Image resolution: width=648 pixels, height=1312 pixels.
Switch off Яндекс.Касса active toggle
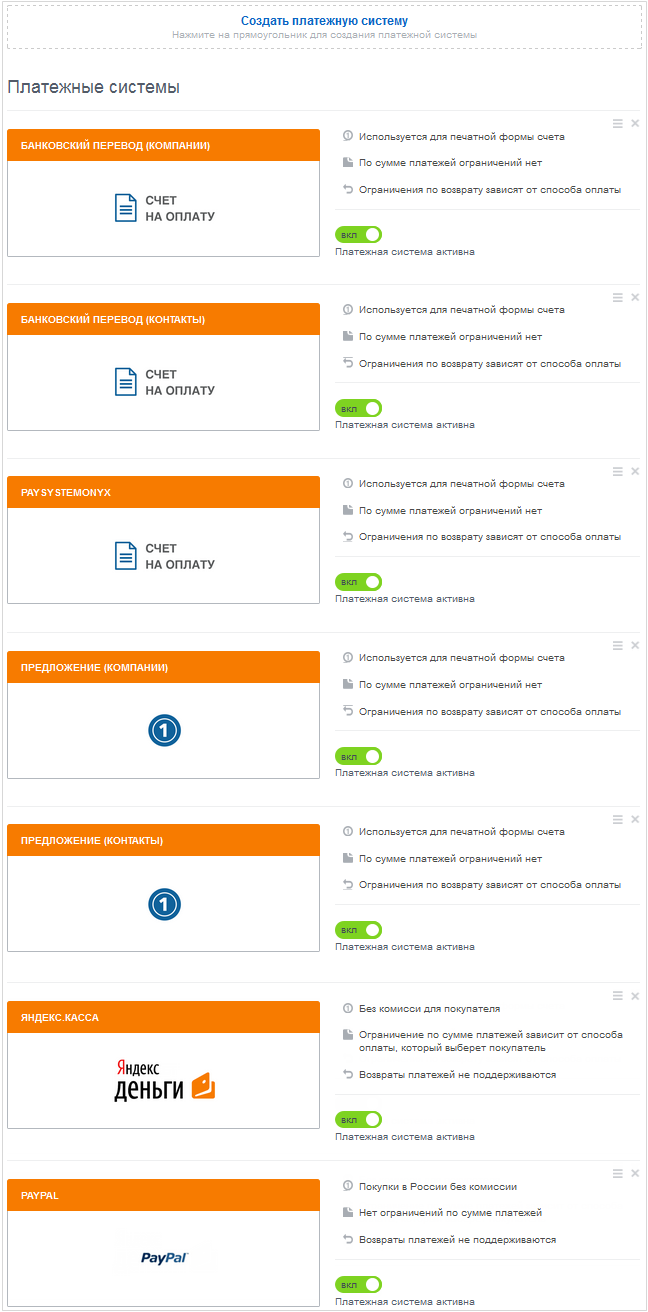coord(359,1120)
